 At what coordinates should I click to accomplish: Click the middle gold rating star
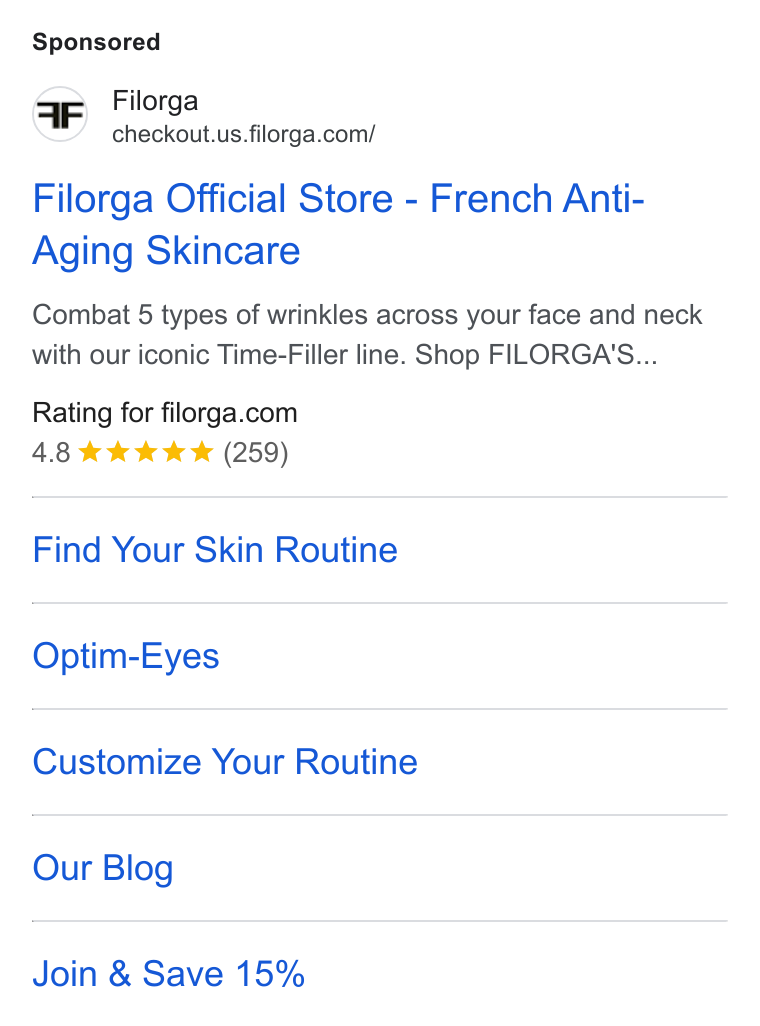pos(145,451)
